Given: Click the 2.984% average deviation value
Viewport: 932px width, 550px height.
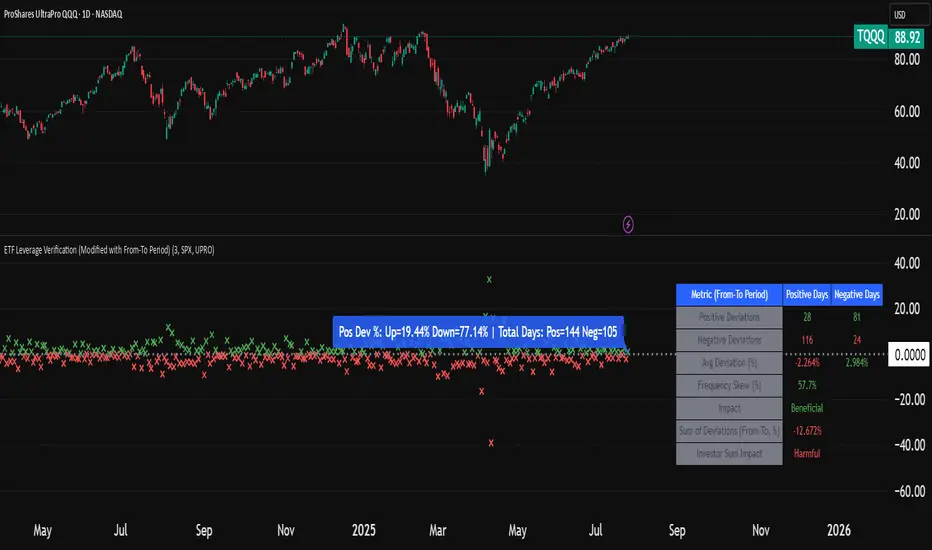Looking at the screenshot, I should [x=857, y=363].
